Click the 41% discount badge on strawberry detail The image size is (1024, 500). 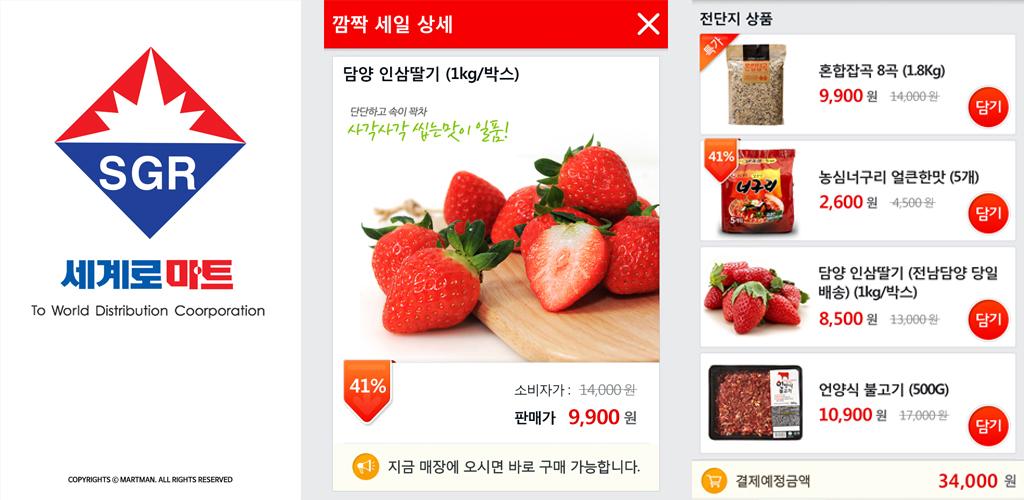[368, 390]
